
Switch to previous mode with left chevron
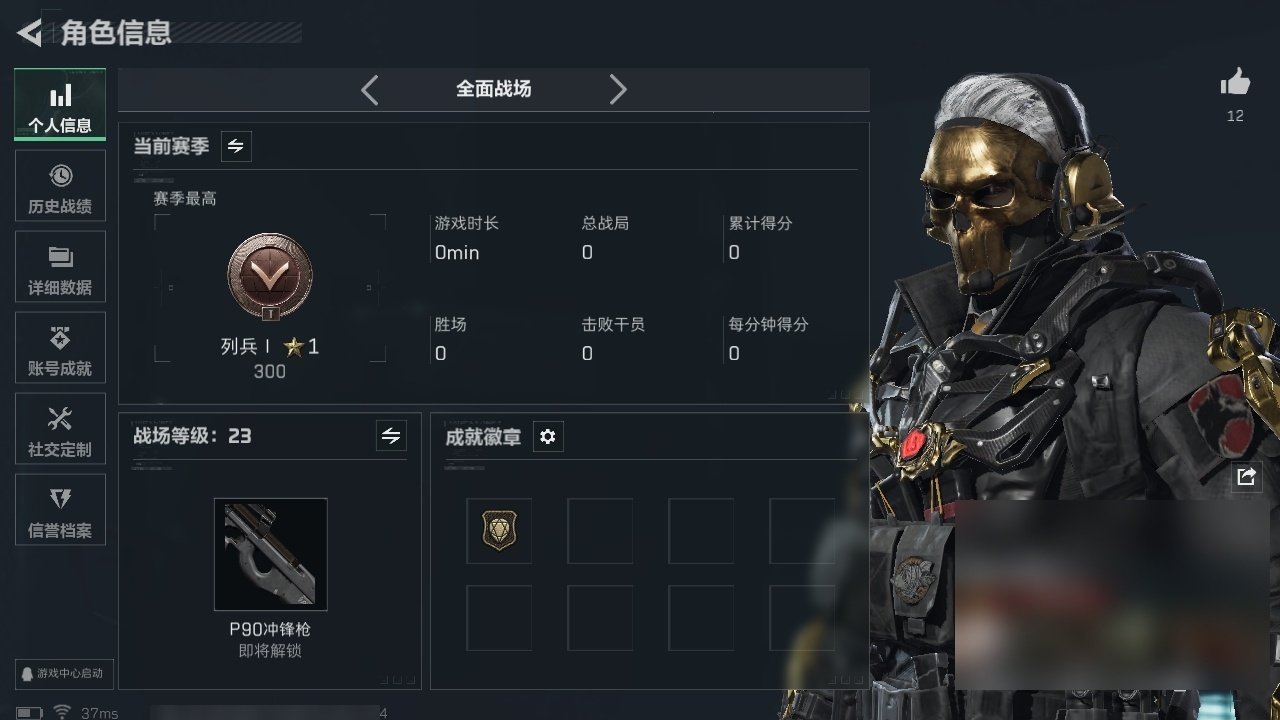tap(369, 89)
